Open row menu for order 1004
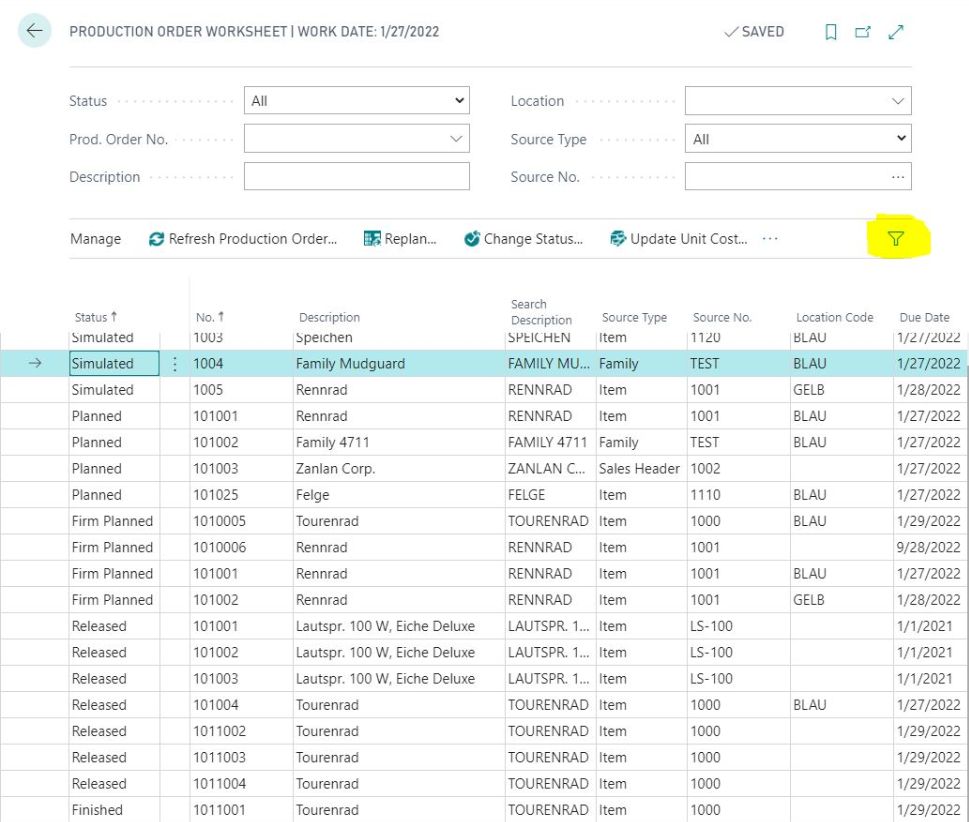This screenshot has height=822, width=969. point(175,364)
